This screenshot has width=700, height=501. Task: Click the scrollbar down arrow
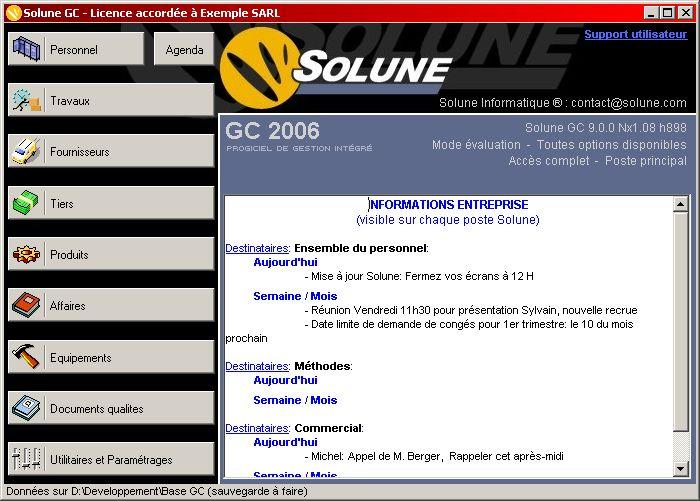[680, 468]
